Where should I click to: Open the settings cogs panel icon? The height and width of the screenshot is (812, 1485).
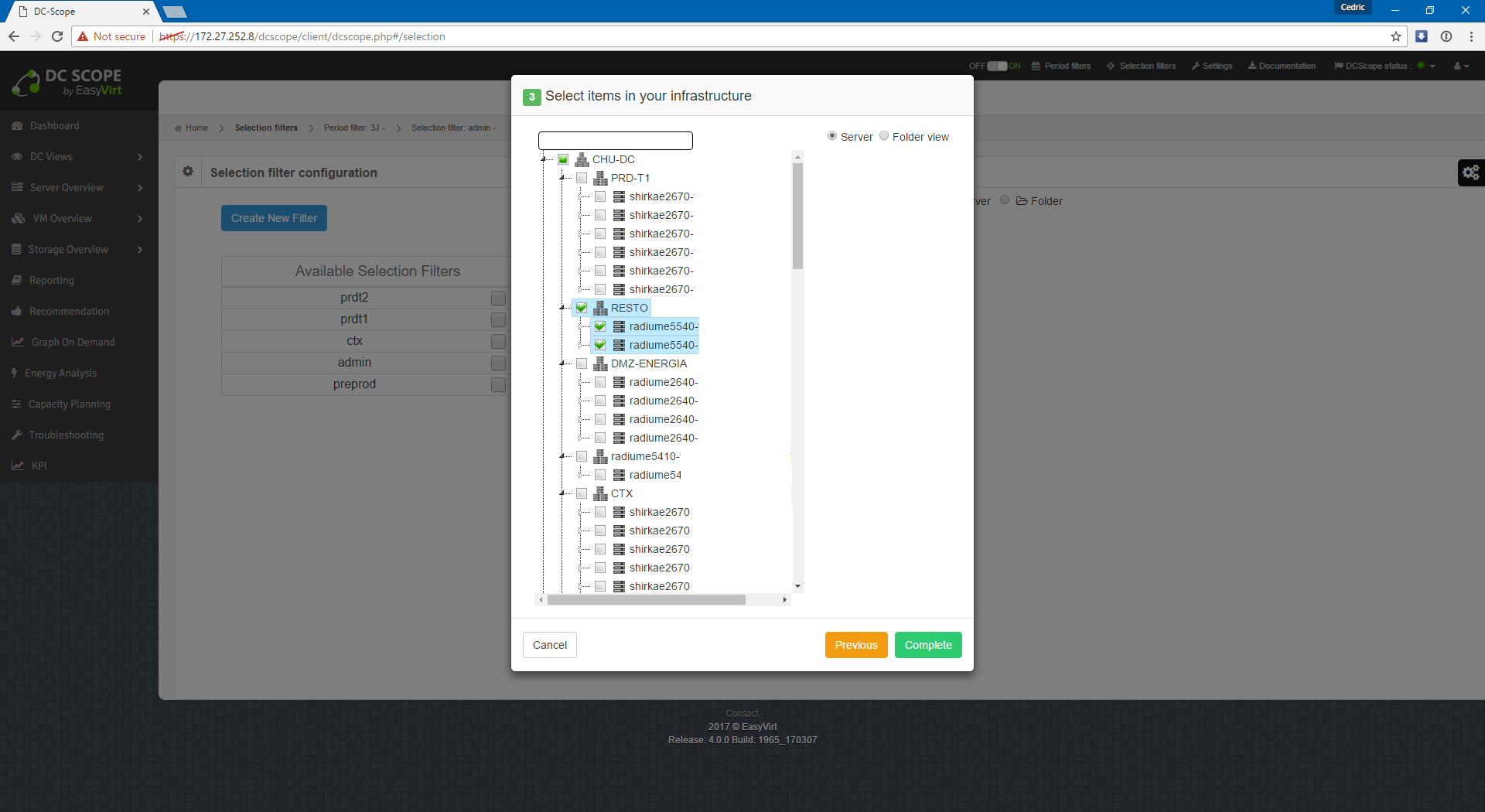tap(1470, 172)
